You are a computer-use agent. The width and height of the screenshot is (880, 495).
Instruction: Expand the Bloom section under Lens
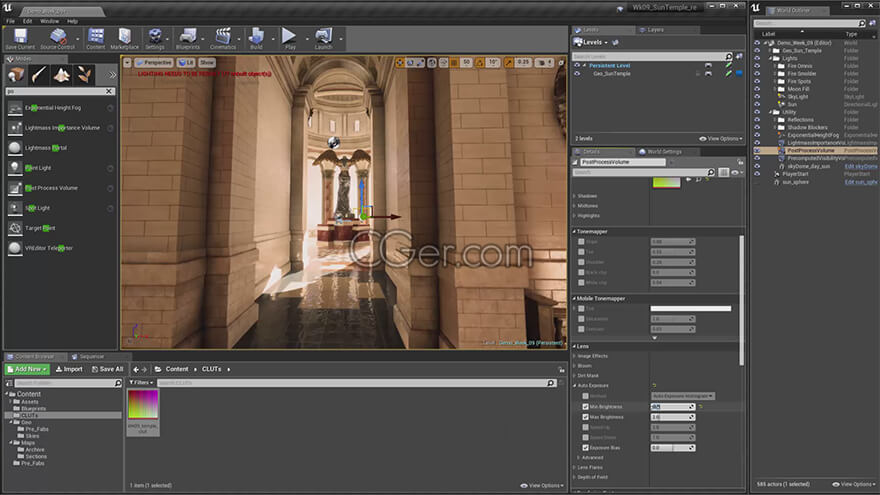point(574,366)
